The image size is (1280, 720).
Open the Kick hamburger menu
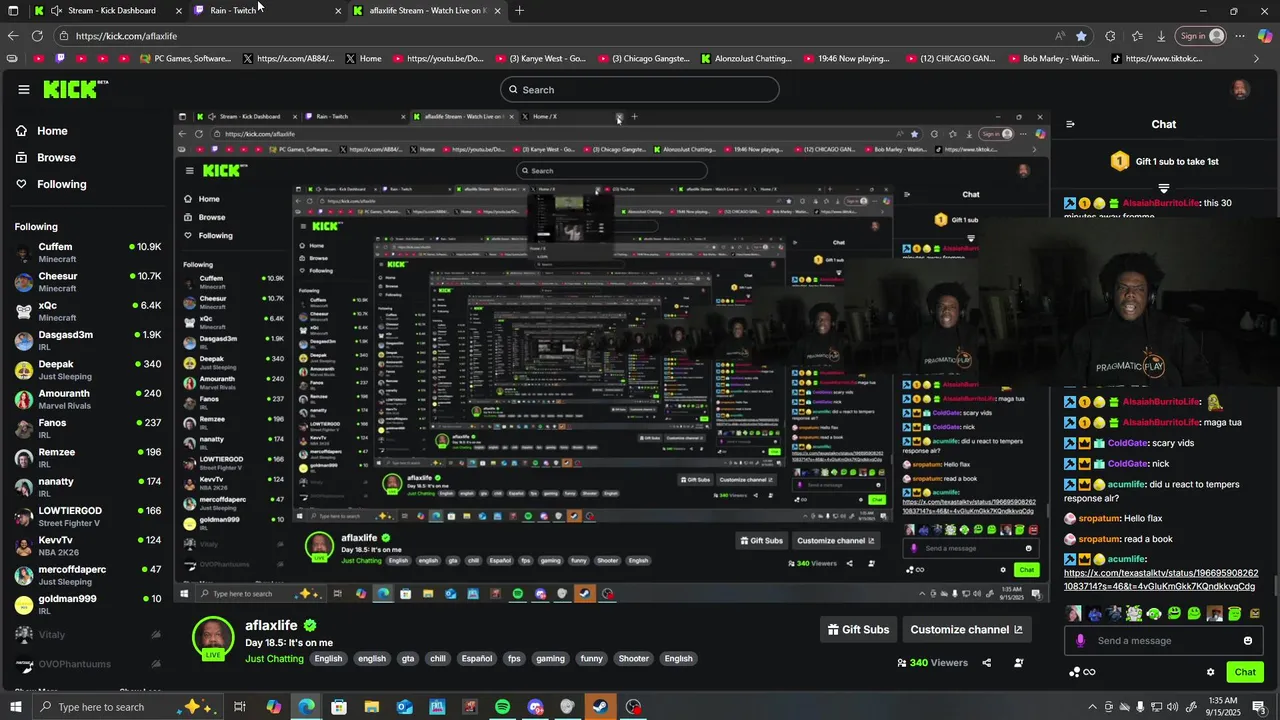pyautogui.click(x=24, y=89)
